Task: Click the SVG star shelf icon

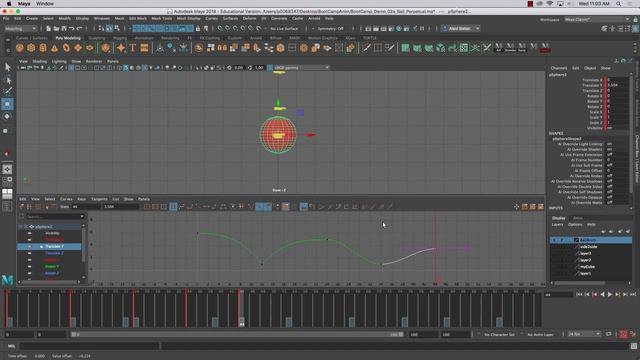Action: pyautogui.click(x=121, y=48)
